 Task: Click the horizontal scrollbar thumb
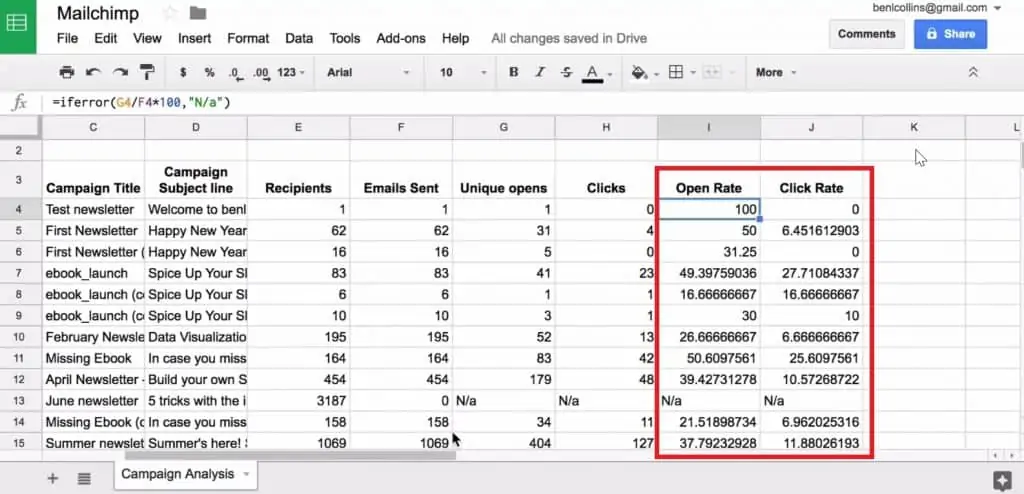coord(290,455)
